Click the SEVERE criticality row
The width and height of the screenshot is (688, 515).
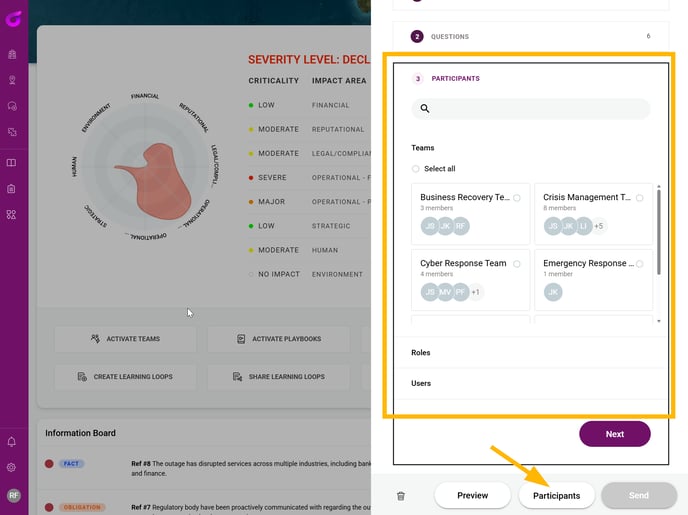tap(309, 178)
